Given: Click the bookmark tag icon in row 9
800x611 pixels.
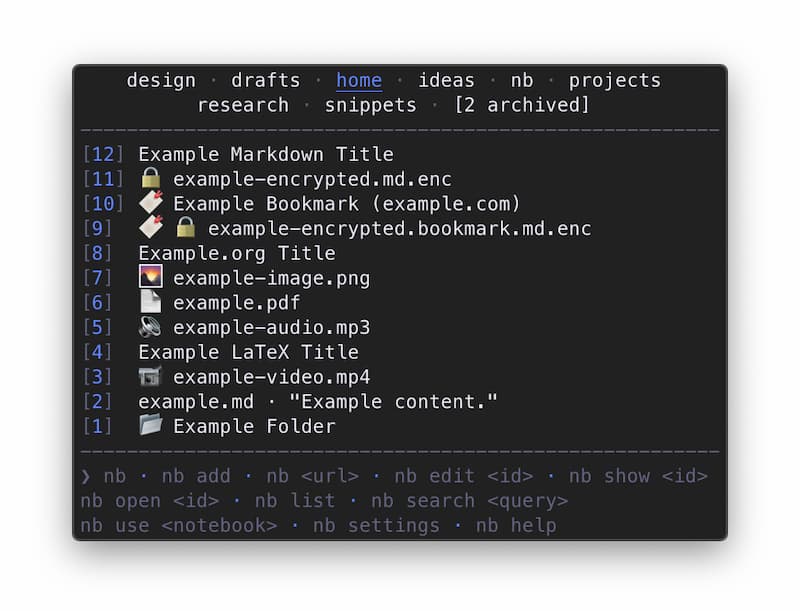Looking at the screenshot, I should tap(151, 227).
